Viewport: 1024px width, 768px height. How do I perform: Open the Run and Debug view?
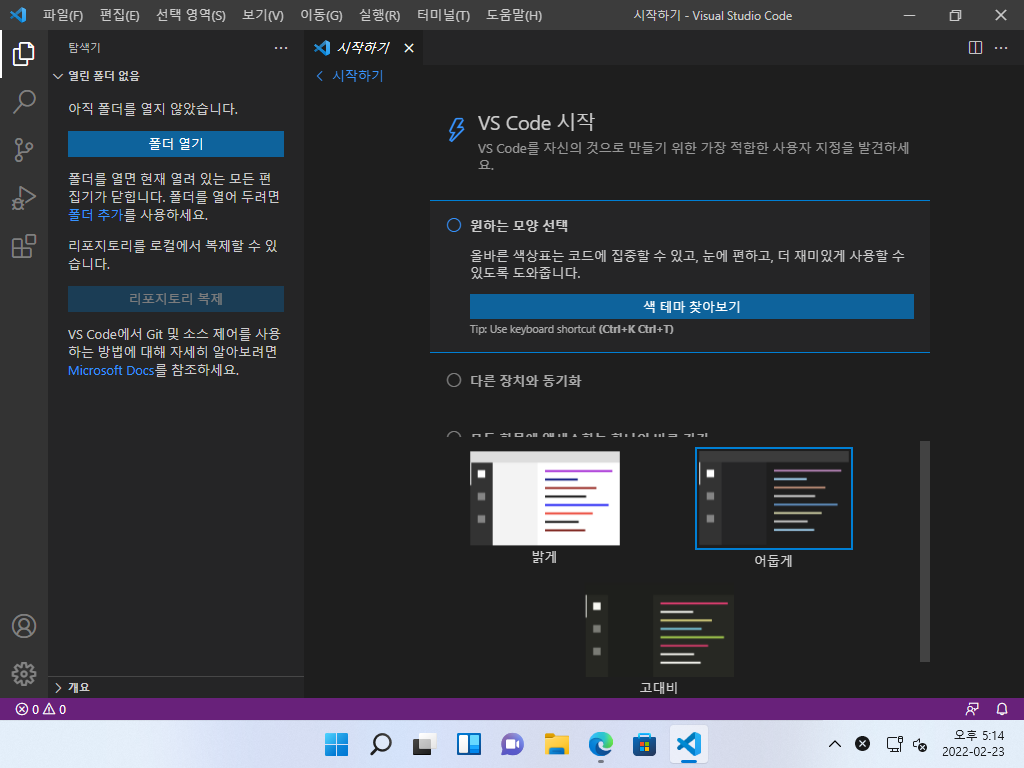pos(24,198)
